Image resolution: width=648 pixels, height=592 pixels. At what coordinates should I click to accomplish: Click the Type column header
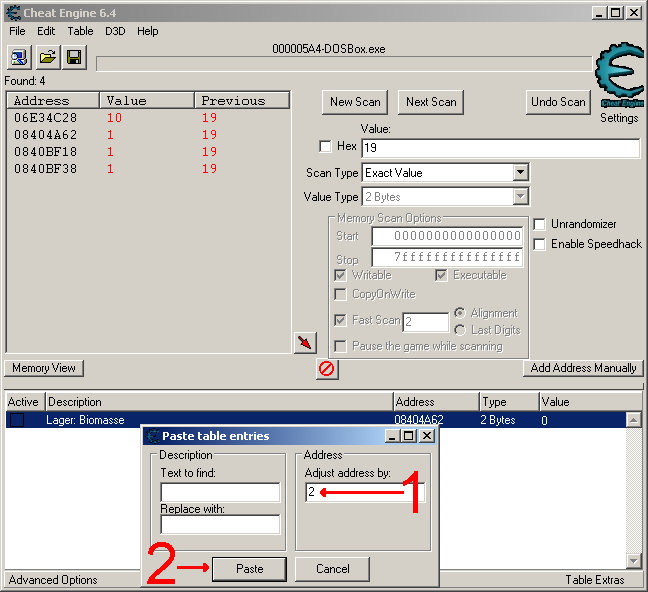pyautogui.click(x=509, y=402)
